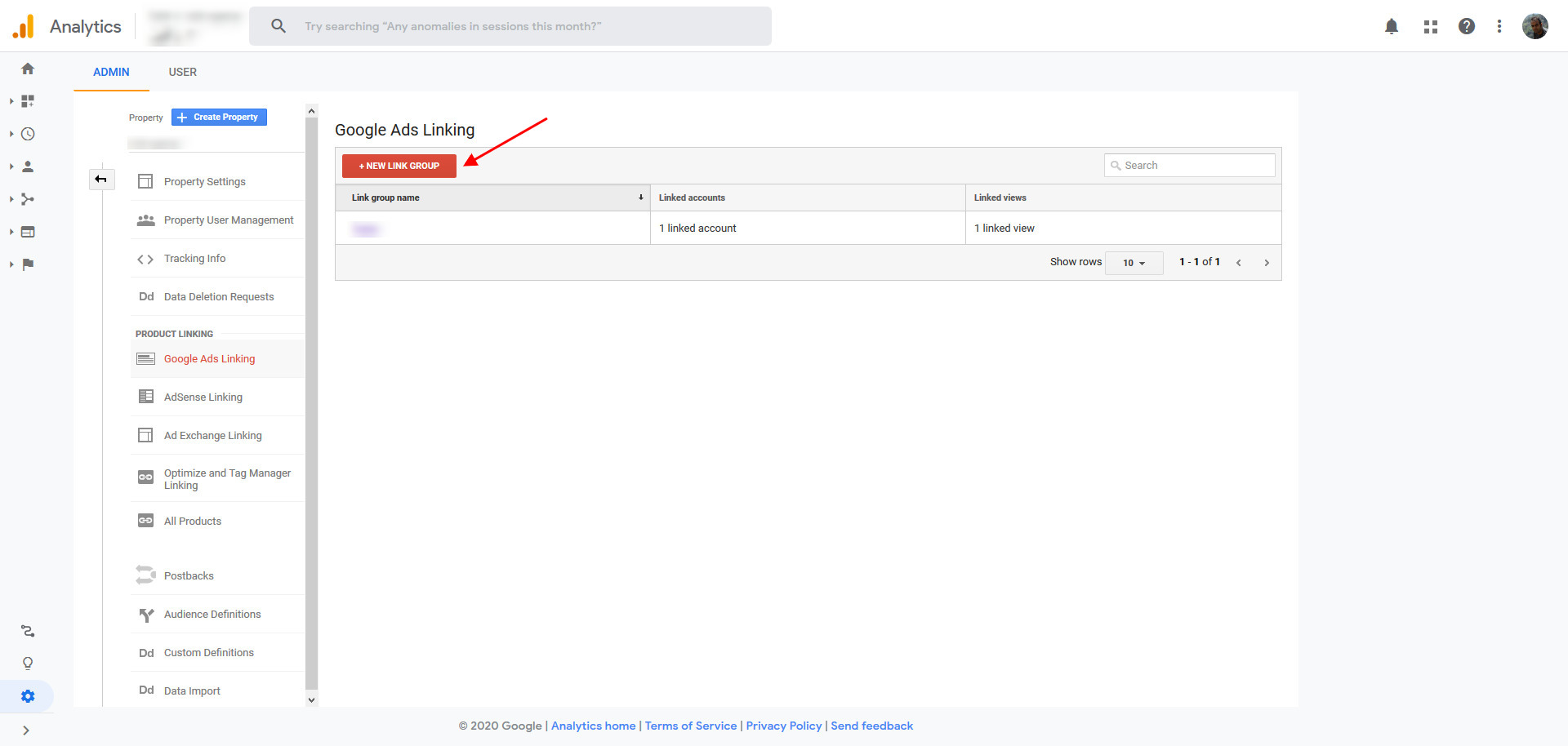
Task: Open notifications bell icon
Action: (x=1392, y=26)
